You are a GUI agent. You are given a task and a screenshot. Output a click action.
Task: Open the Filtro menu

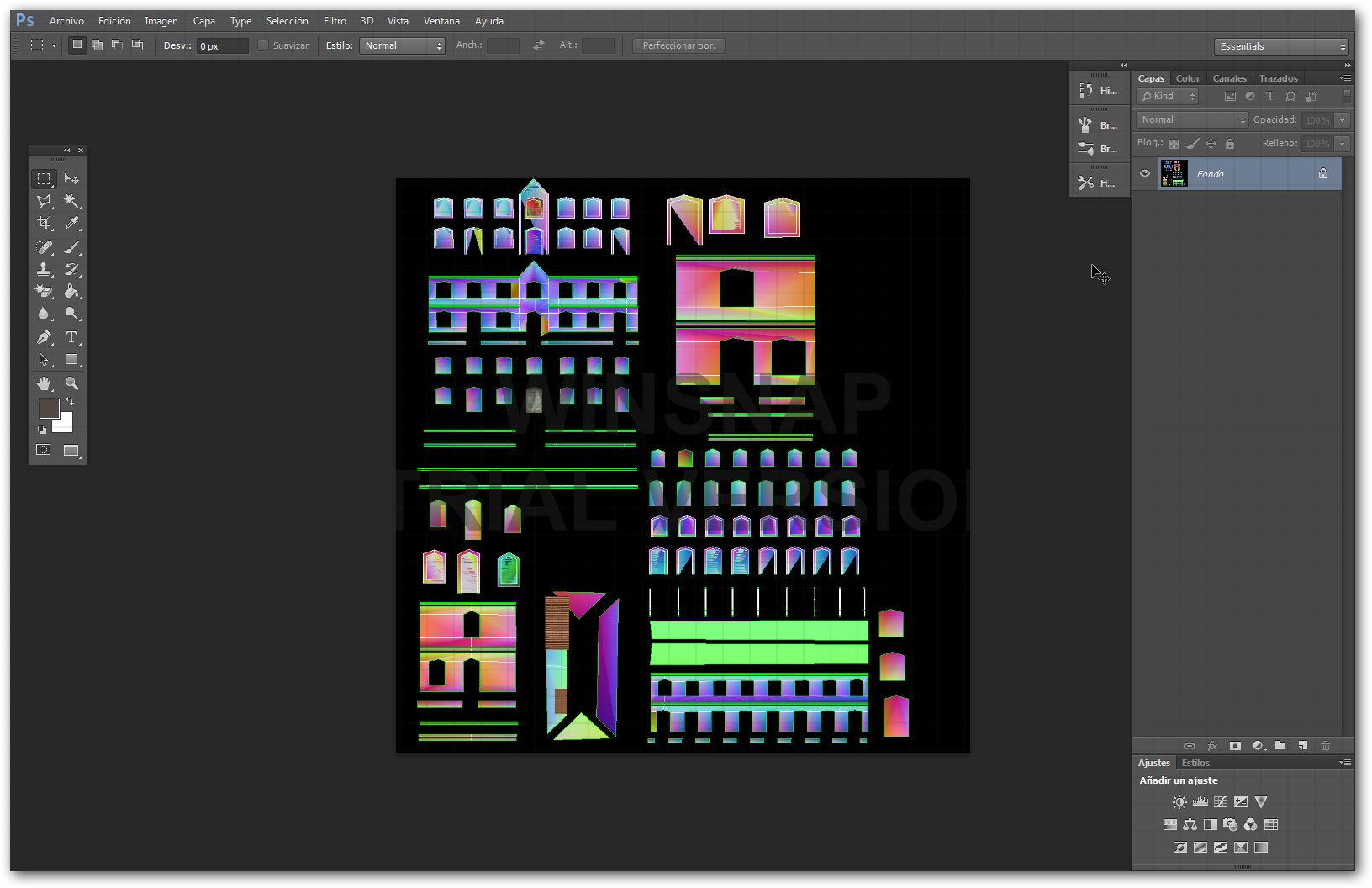335,21
